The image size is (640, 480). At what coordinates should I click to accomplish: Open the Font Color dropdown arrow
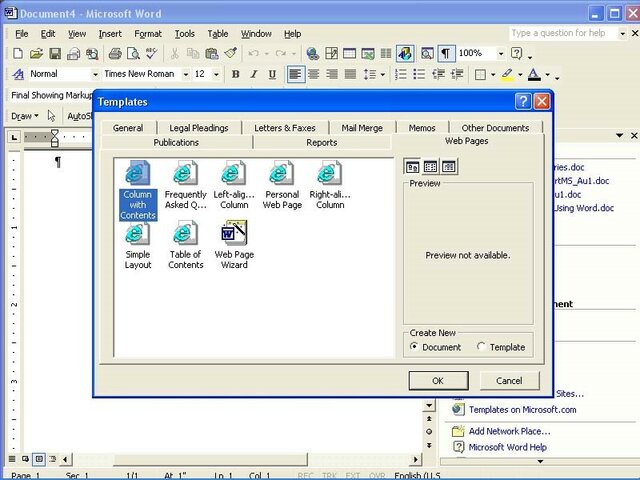(x=547, y=74)
